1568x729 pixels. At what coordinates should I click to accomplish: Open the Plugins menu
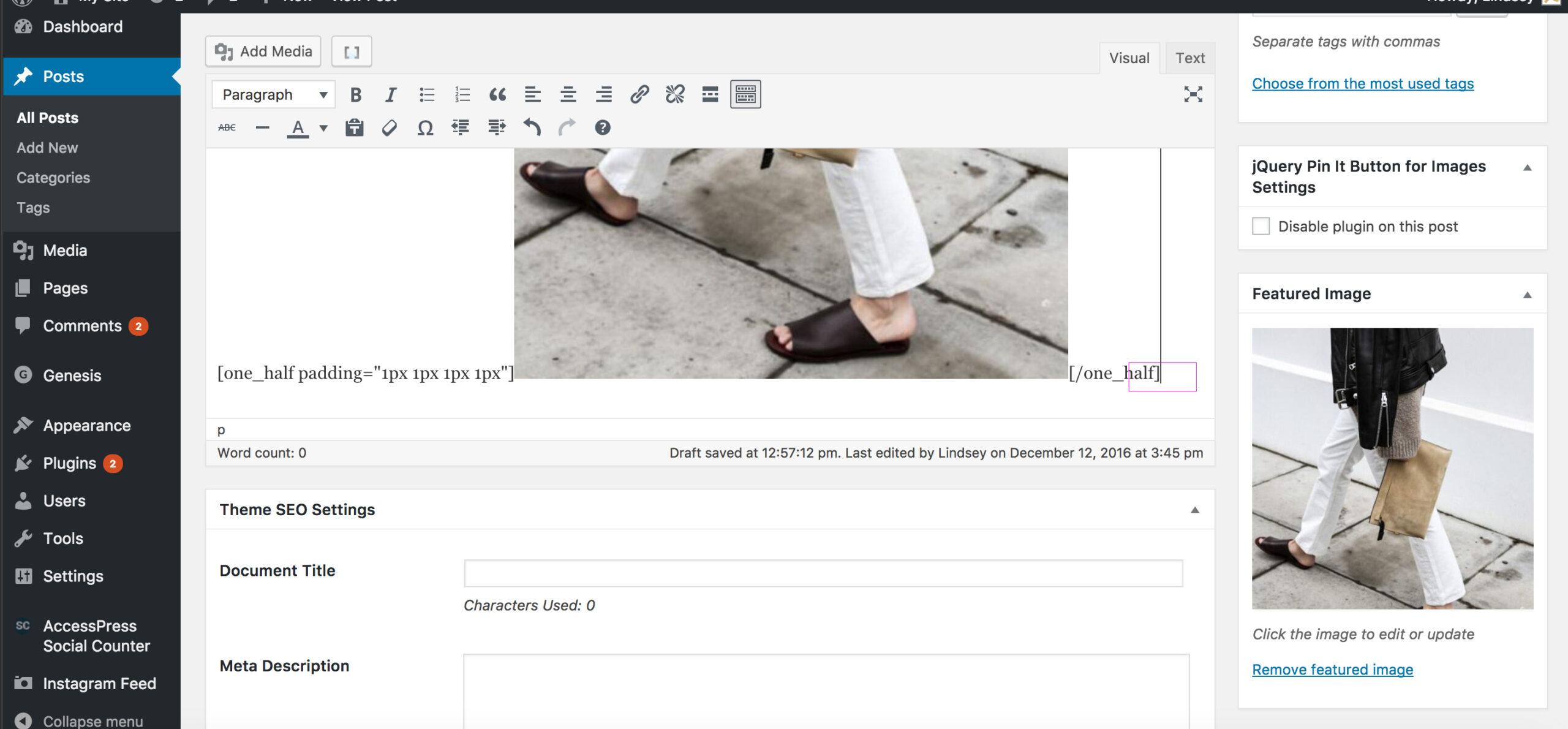69,463
